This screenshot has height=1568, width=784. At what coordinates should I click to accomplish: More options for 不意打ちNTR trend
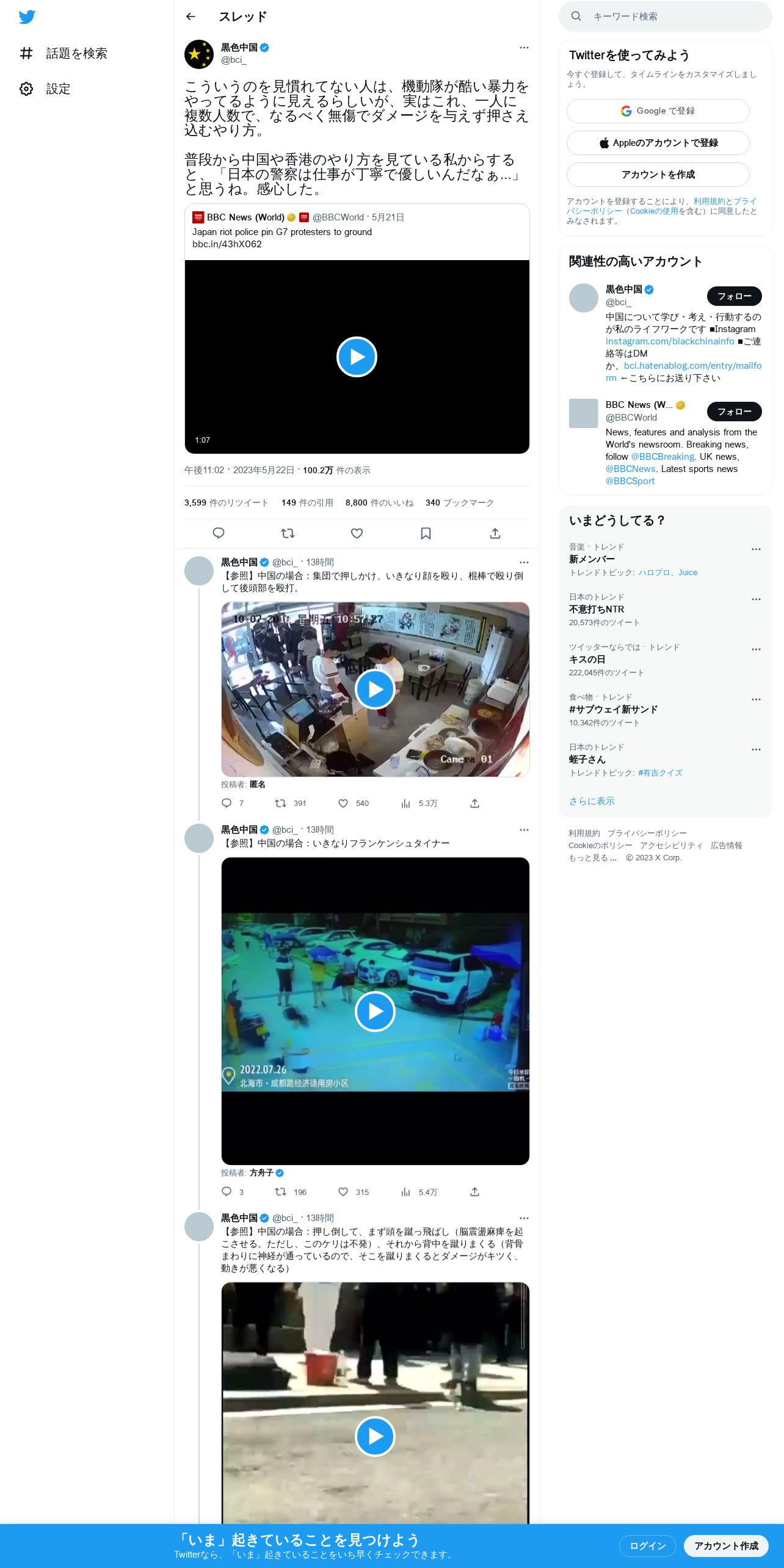756,599
